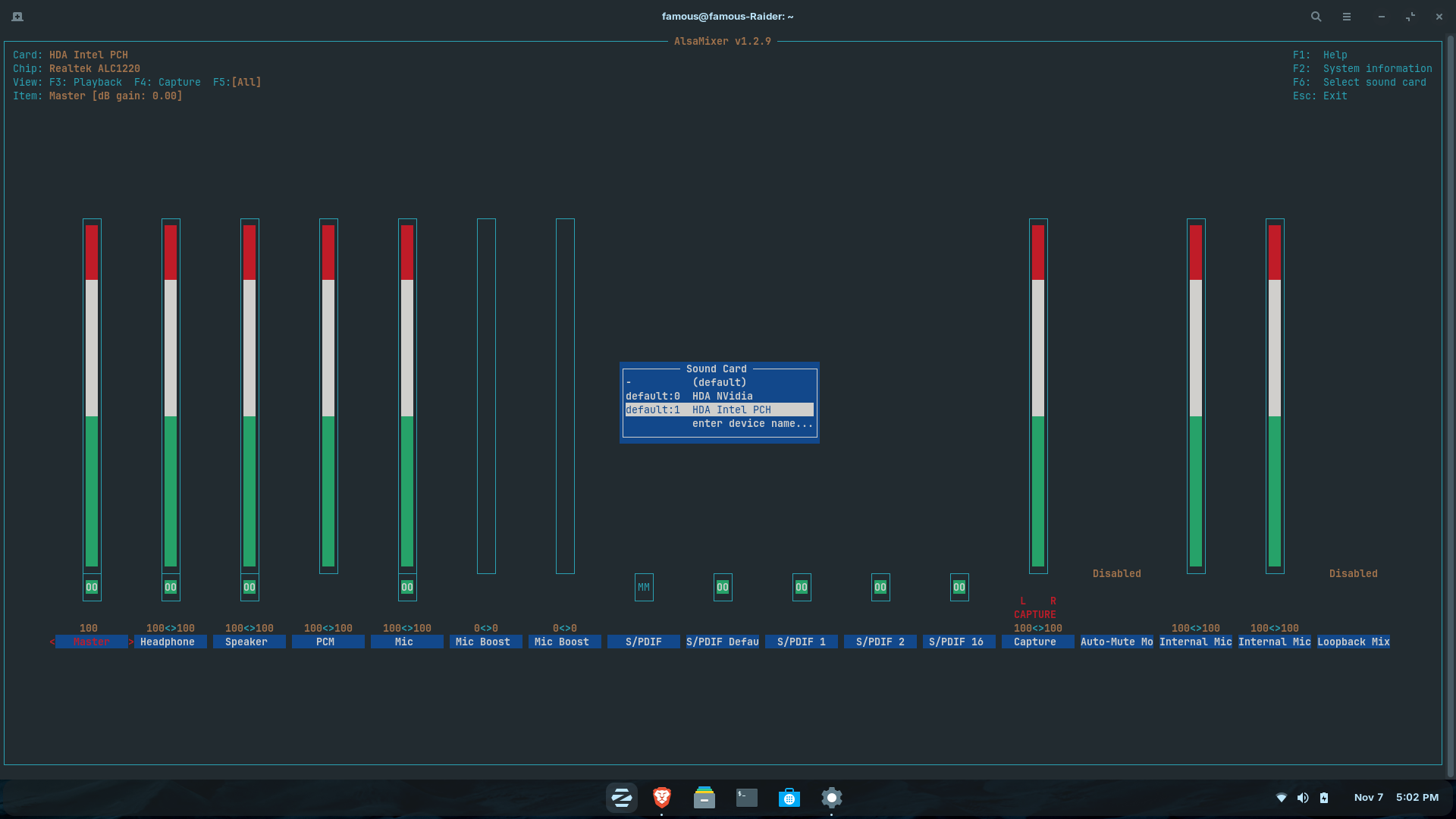The width and height of the screenshot is (1456, 819).
Task: Toggle the Master mute box
Action: [92, 587]
